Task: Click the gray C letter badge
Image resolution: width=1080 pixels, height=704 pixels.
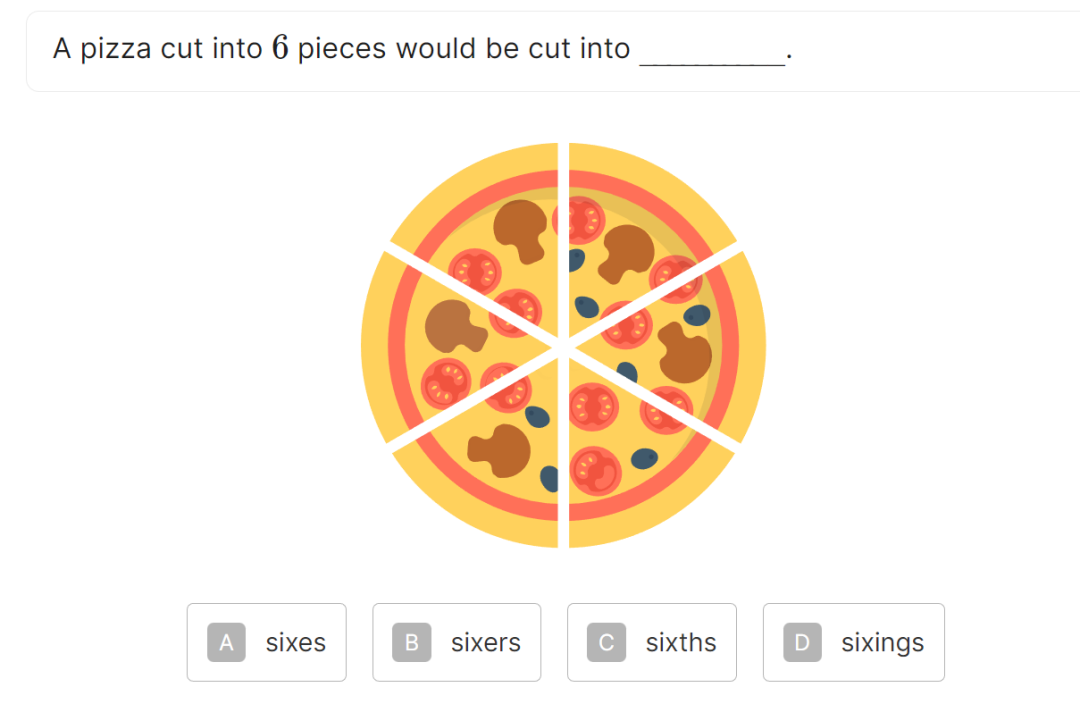Action: click(x=606, y=642)
